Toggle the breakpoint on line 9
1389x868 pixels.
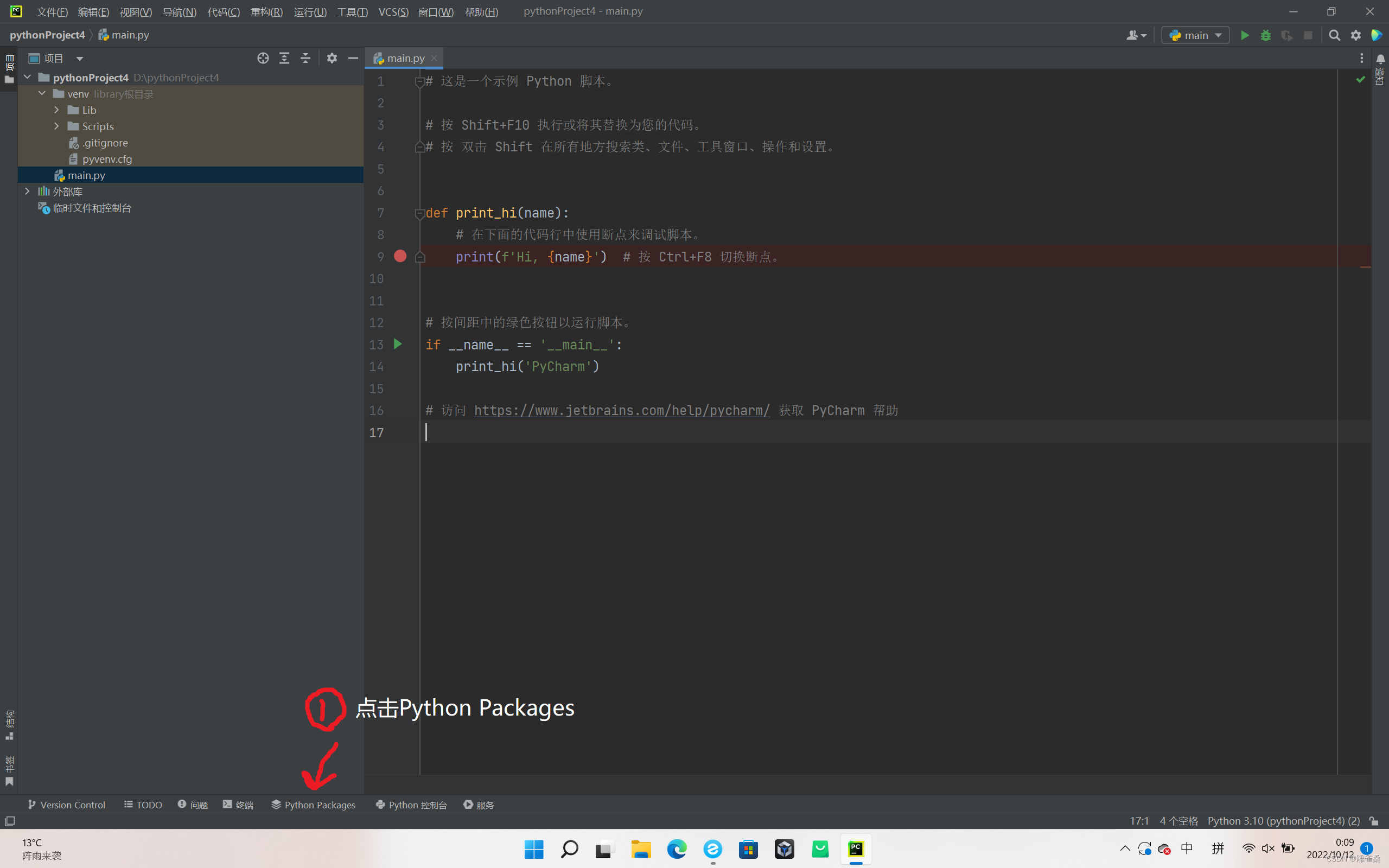(x=400, y=256)
